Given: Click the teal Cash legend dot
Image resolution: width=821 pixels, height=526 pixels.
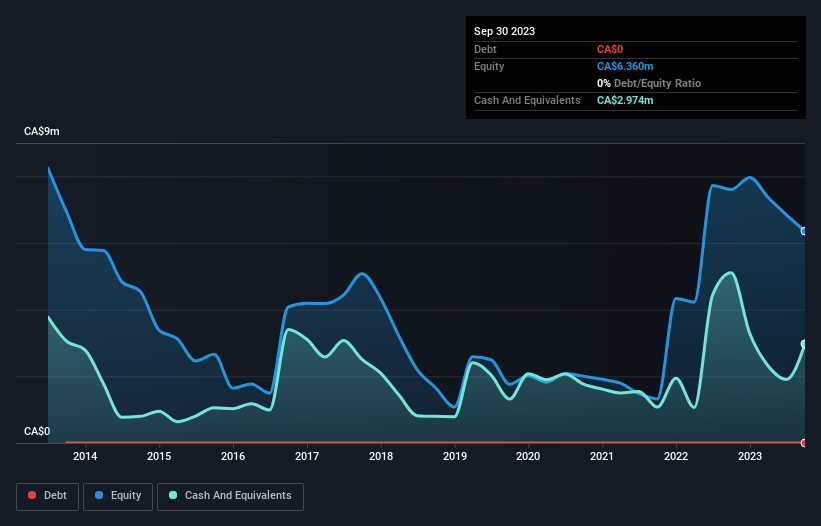Looking at the screenshot, I should pos(173,495).
